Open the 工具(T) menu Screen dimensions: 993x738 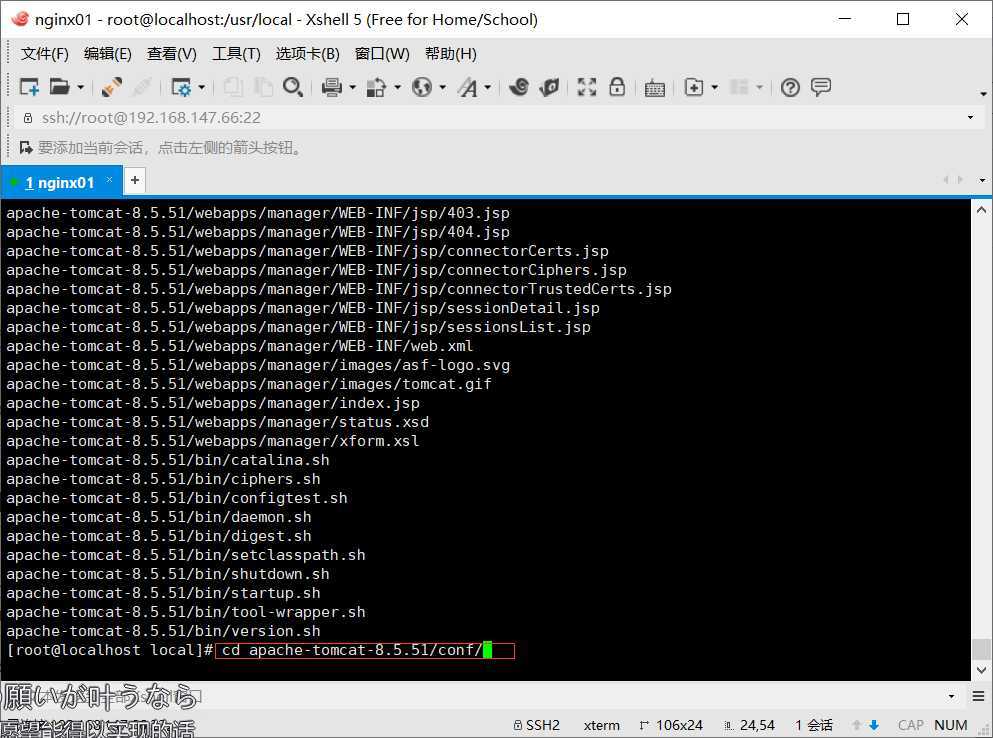point(236,54)
